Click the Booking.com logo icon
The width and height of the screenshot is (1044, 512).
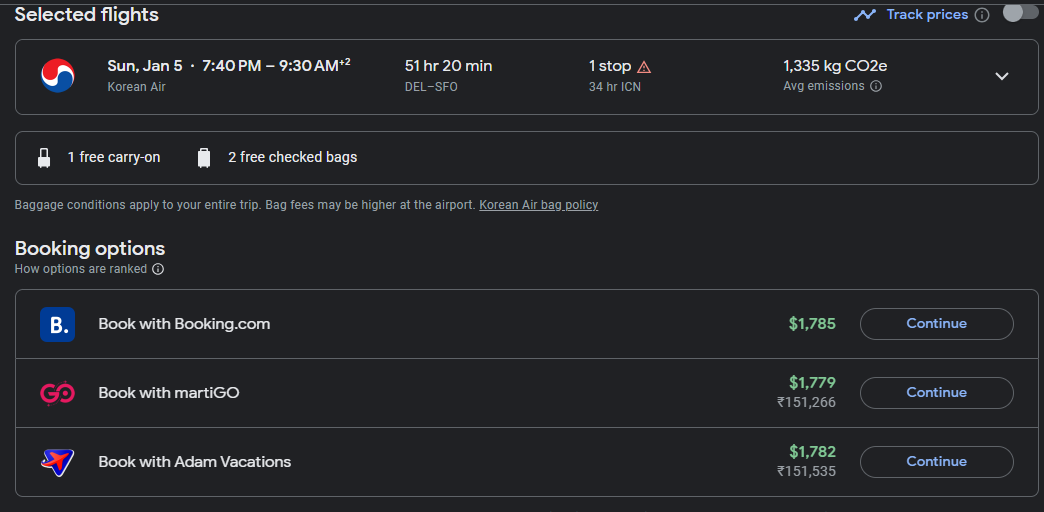click(x=57, y=324)
